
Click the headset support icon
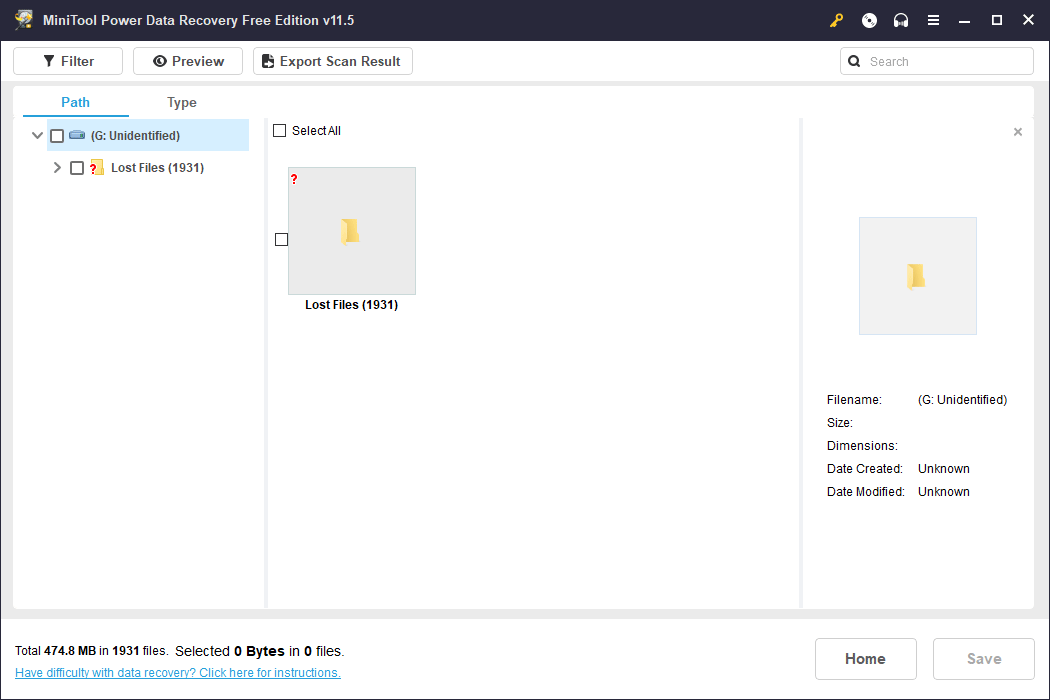(900, 19)
